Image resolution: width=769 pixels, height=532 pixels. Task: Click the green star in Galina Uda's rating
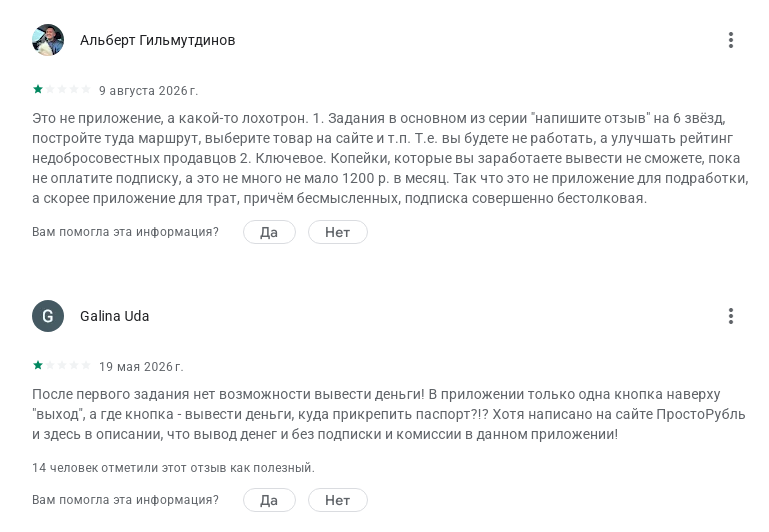coord(38,365)
